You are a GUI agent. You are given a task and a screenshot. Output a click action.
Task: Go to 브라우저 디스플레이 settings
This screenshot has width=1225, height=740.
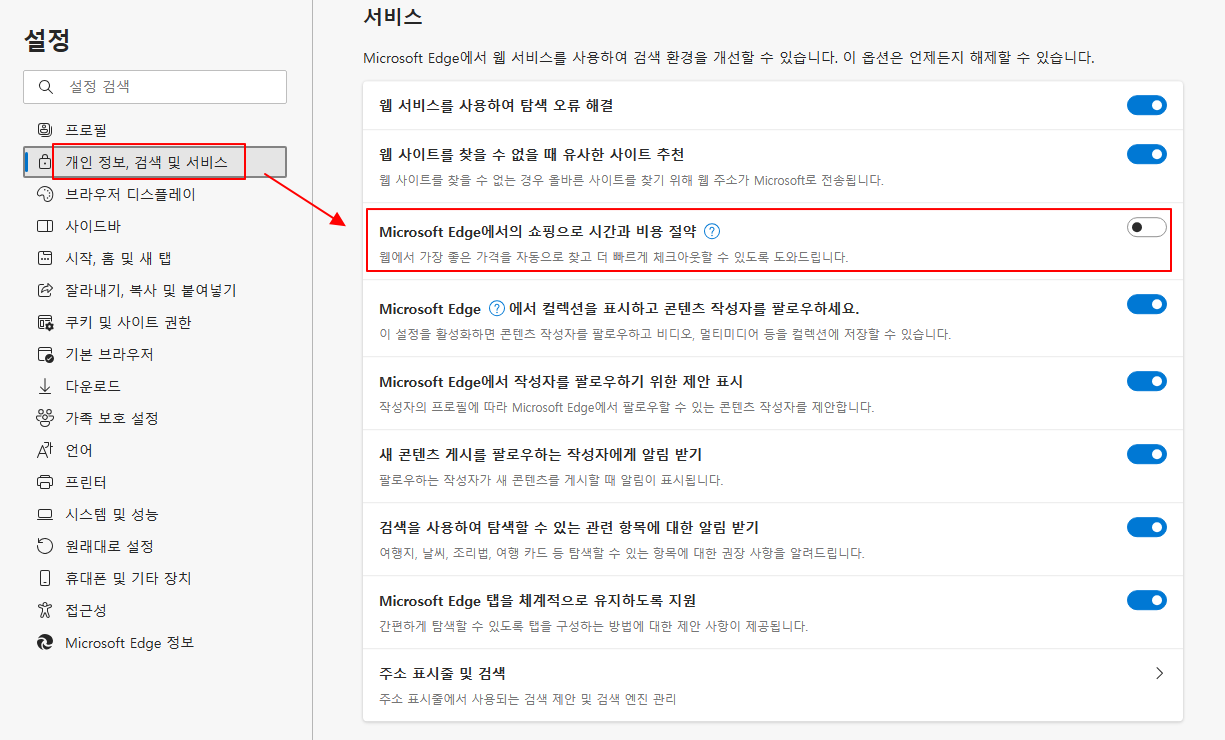click(155, 194)
